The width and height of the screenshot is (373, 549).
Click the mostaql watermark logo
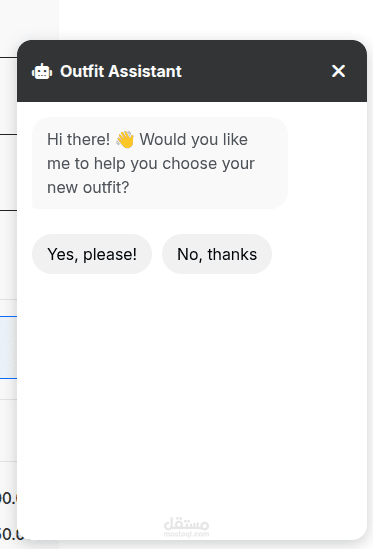(x=186, y=524)
